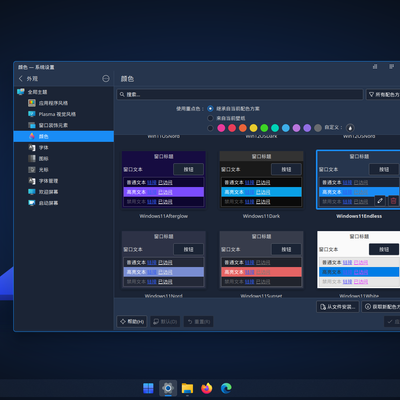Screen dimensions: 400x400
Task: Launch Microsoft Edge from the taskbar
Action: [226, 388]
